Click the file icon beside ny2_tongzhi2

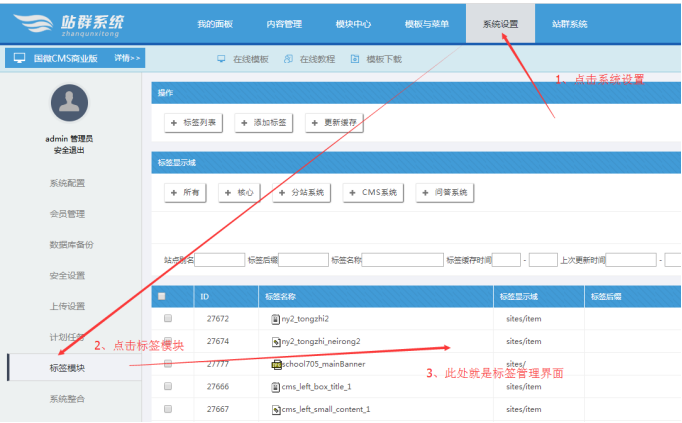(275, 319)
